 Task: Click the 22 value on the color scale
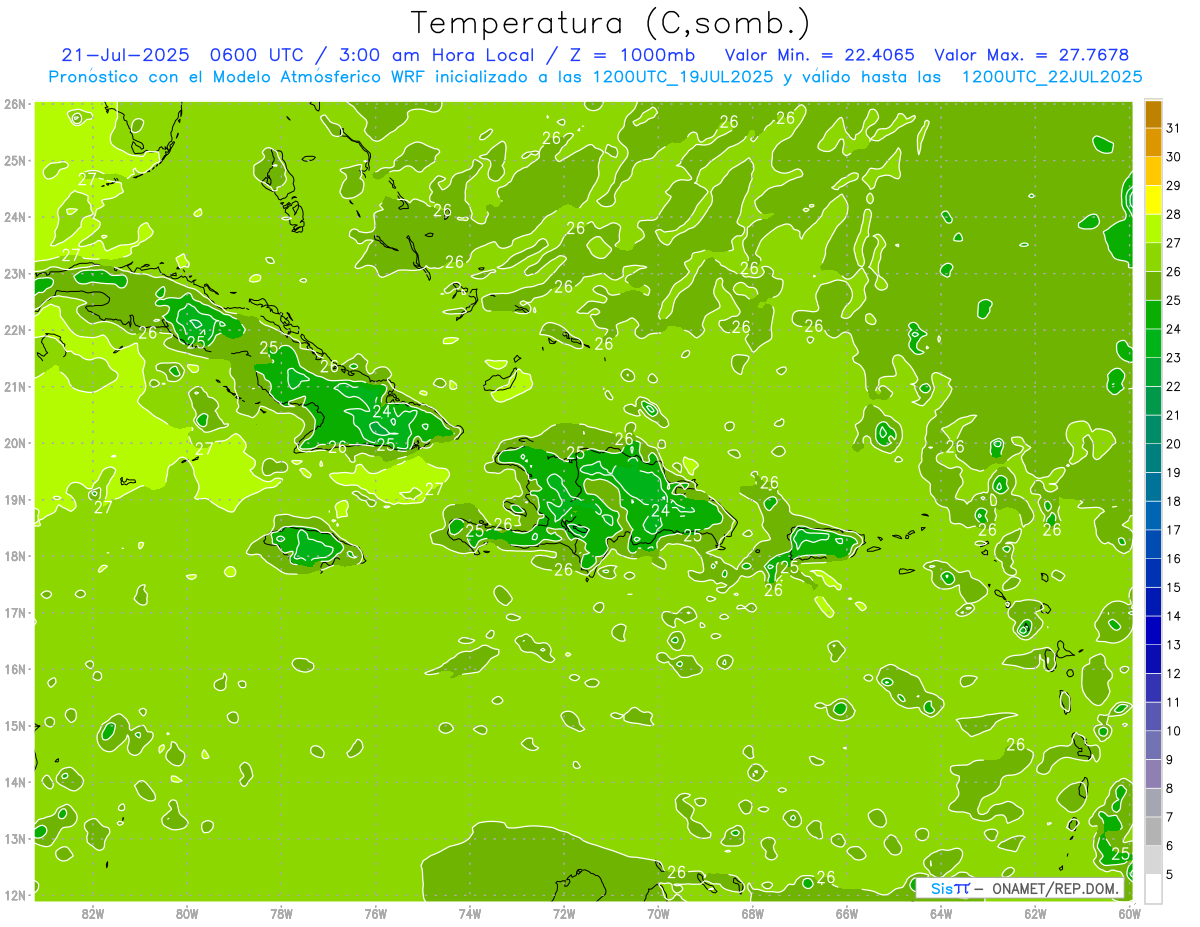coord(1173,386)
